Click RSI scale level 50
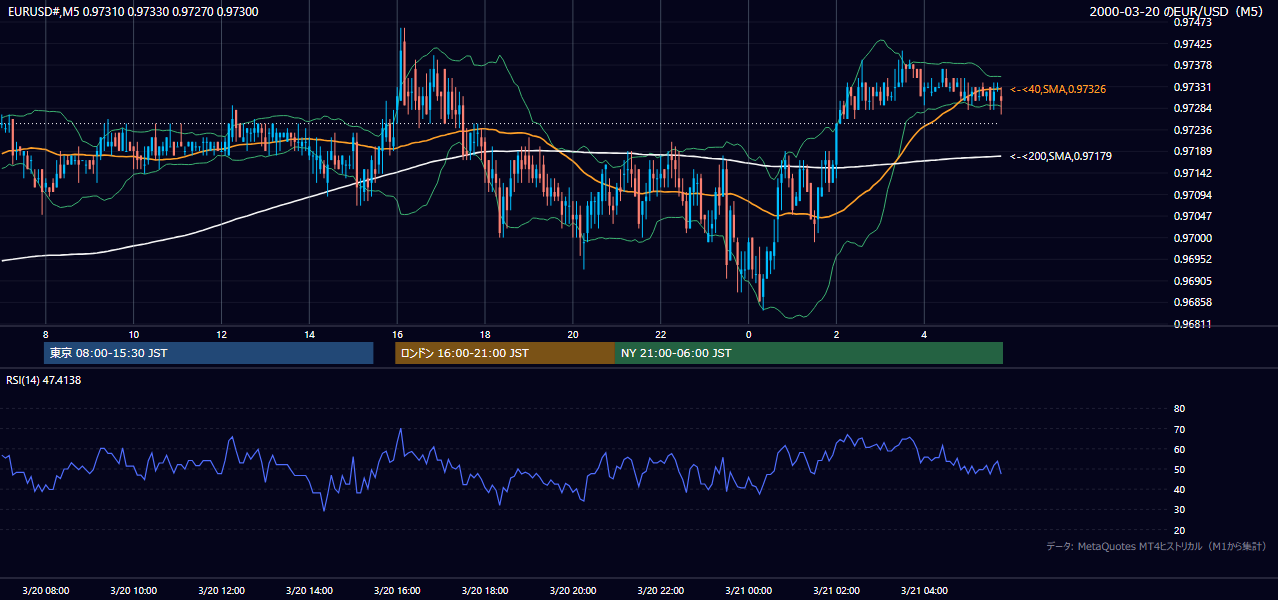Image resolution: width=1278 pixels, height=600 pixels. [x=1179, y=469]
